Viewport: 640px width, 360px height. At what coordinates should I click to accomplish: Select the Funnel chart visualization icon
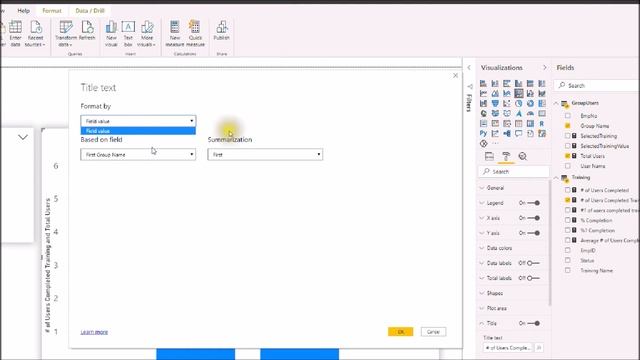point(495,103)
